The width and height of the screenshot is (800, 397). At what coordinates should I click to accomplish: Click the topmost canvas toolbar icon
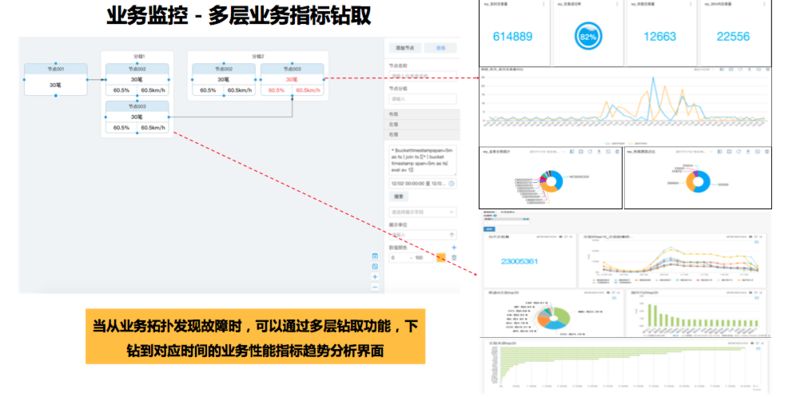(375, 256)
